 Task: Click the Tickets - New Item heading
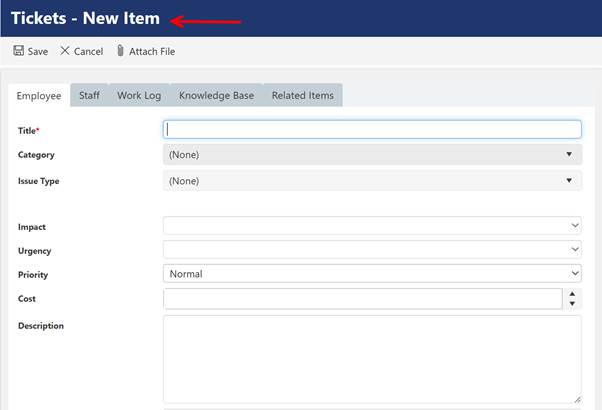pos(85,19)
